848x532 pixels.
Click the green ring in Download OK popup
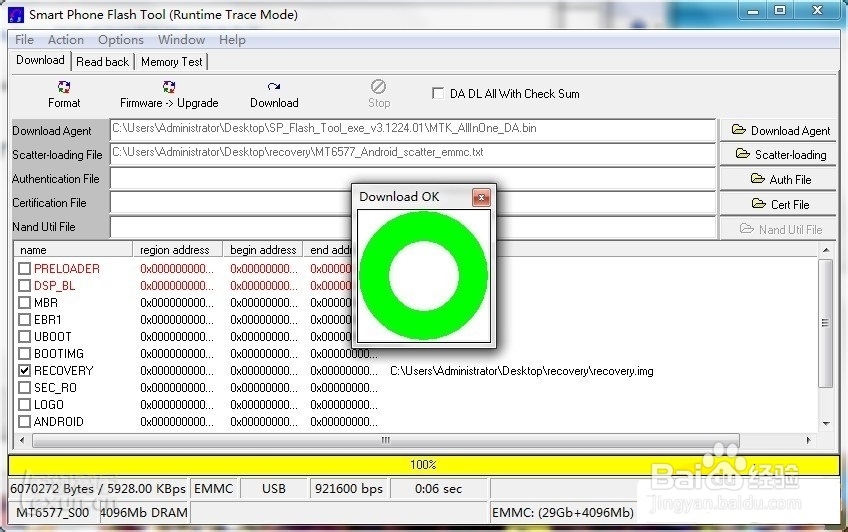[x=423, y=275]
